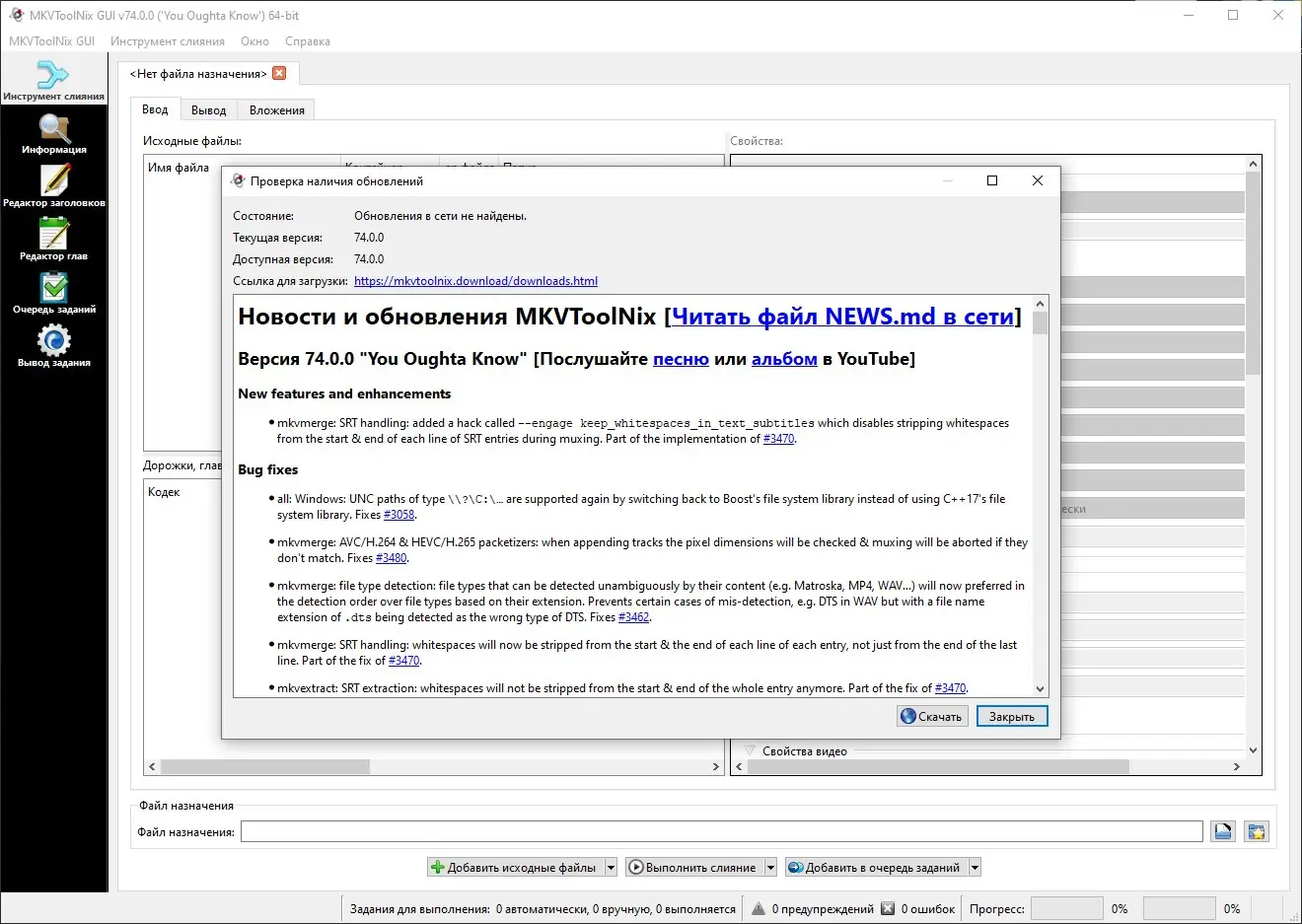
Task: Open the #3470 link under New features and enhancements
Action: [x=778, y=439]
